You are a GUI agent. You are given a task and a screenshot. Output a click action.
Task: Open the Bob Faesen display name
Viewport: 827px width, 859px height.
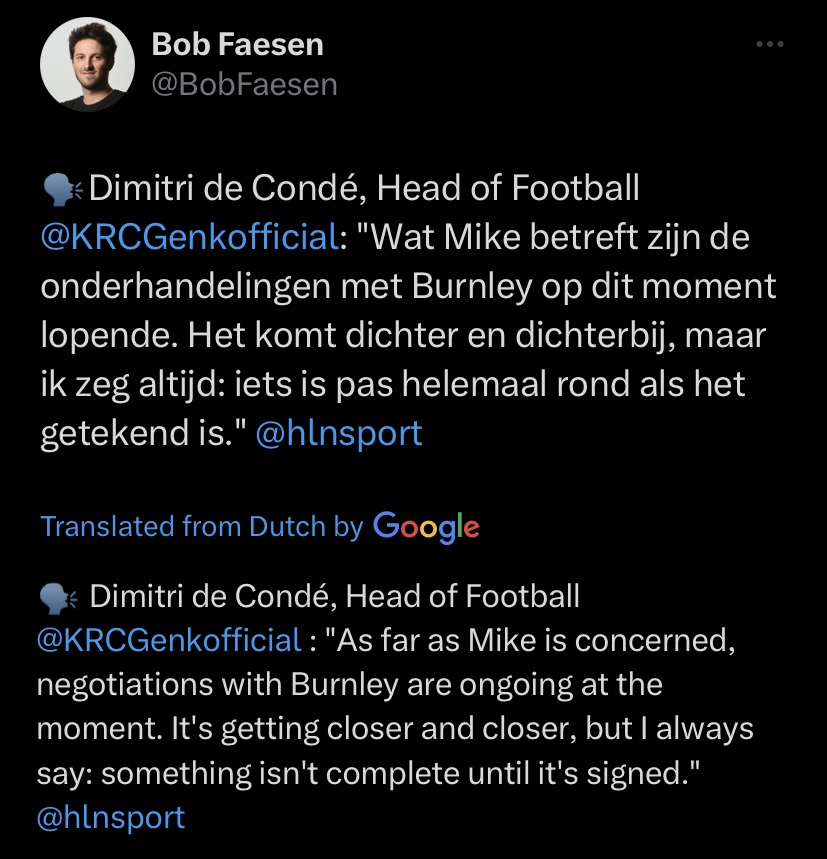pos(237,44)
